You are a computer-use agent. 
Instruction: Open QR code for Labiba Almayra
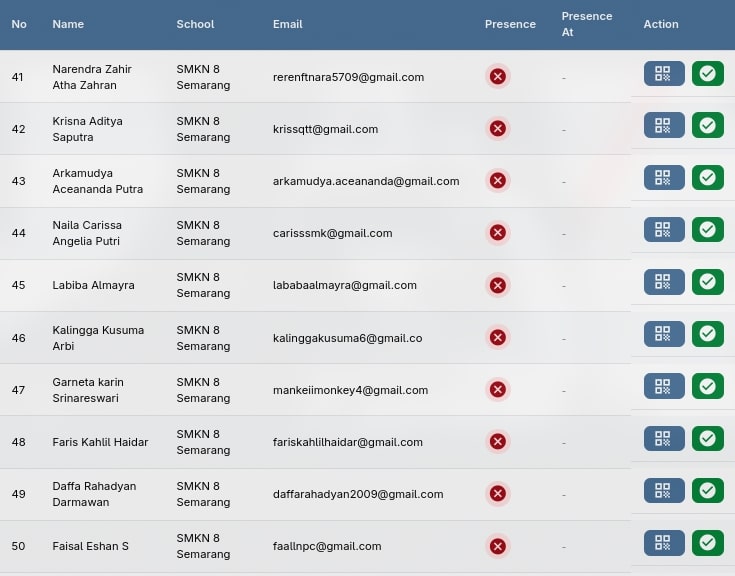click(x=664, y=282)
